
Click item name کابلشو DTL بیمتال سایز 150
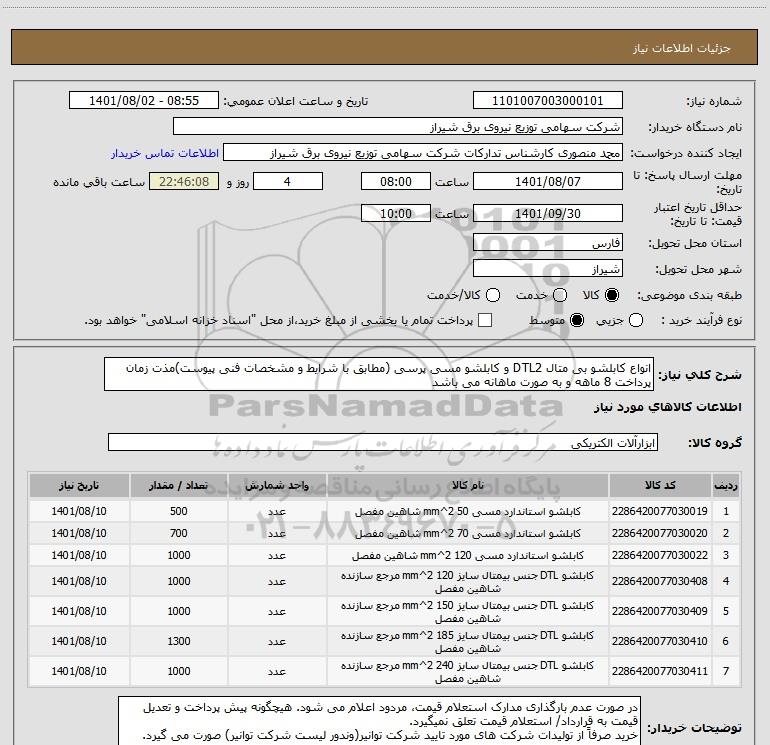468,611
